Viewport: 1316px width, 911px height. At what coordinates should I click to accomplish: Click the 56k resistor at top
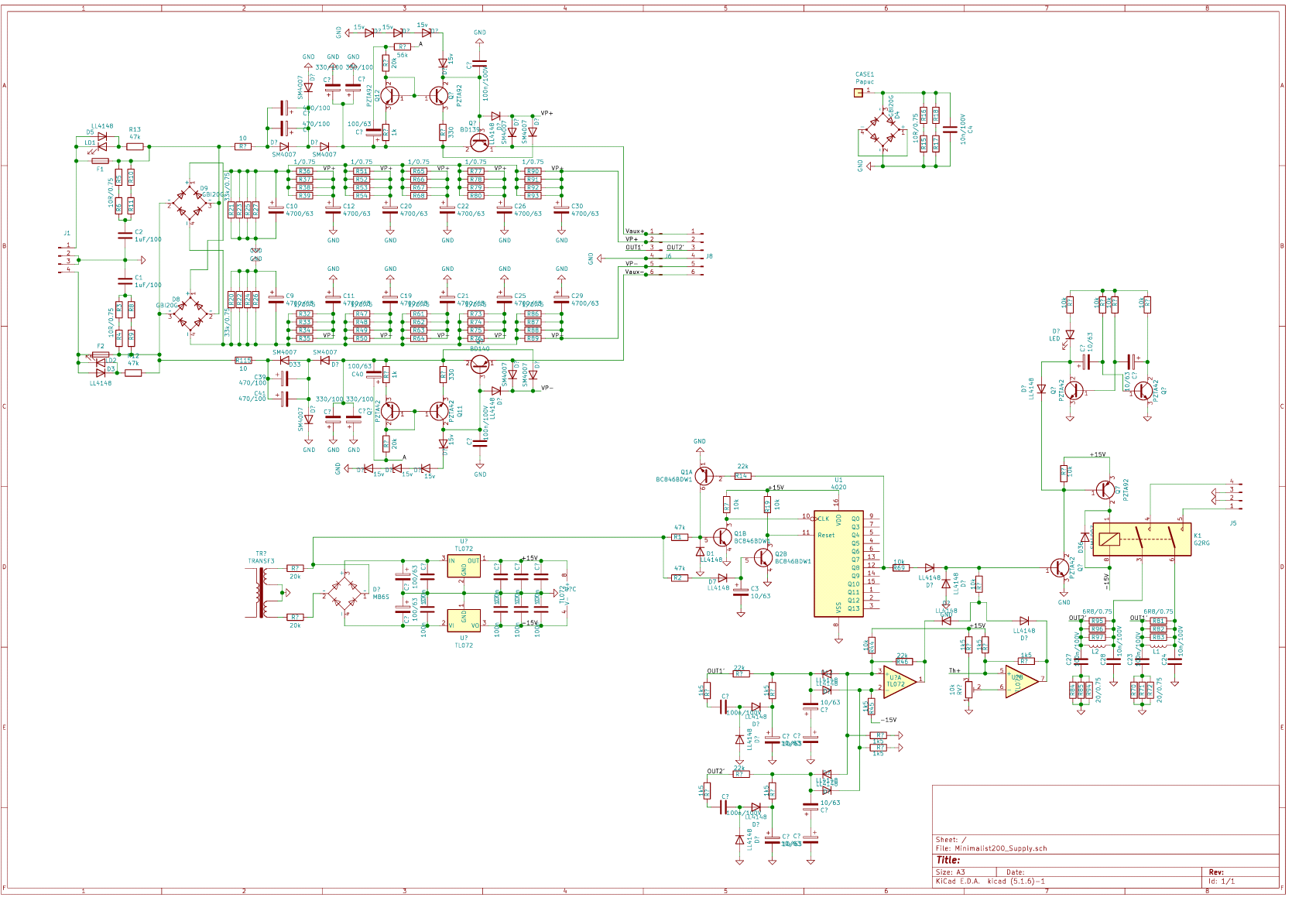[402, 46]
